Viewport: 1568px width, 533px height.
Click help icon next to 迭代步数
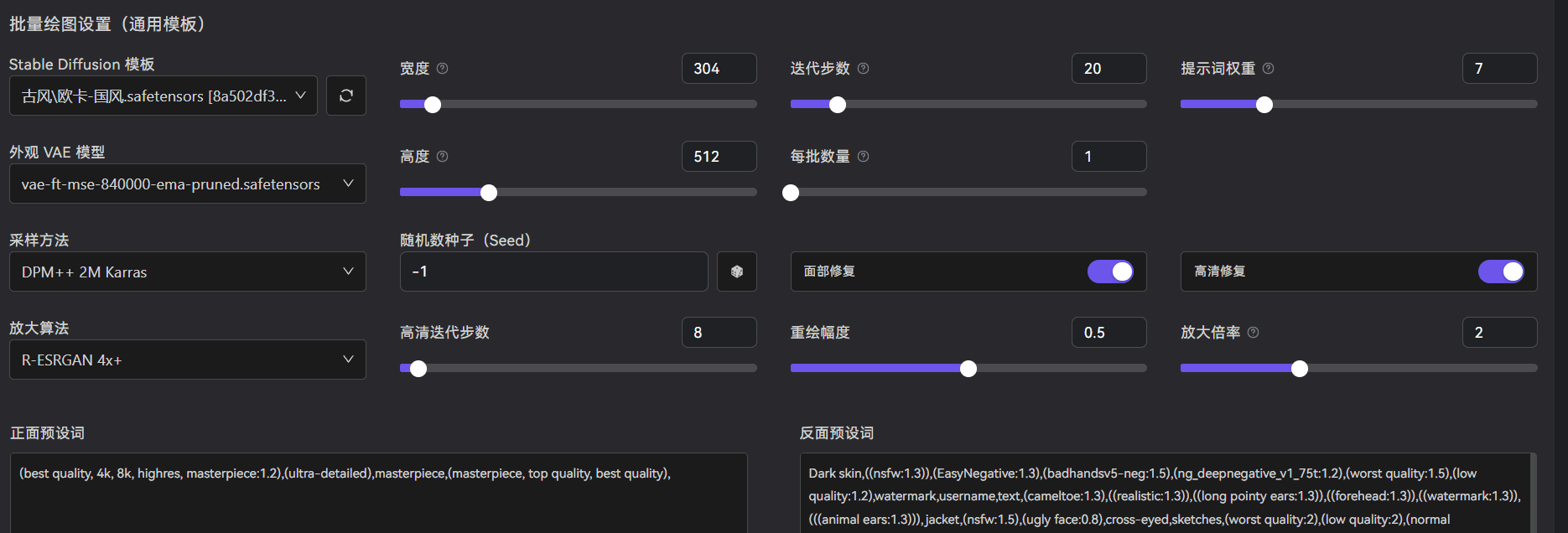coord(864,69)
